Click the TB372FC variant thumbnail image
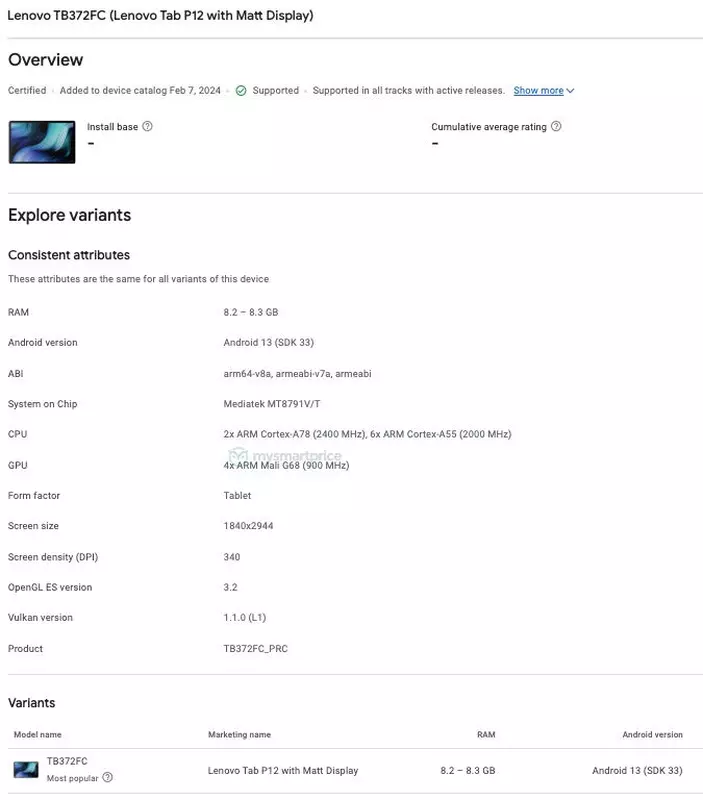Screen dimensions: 703x800 pyautogui.click(x=26, y=769)
